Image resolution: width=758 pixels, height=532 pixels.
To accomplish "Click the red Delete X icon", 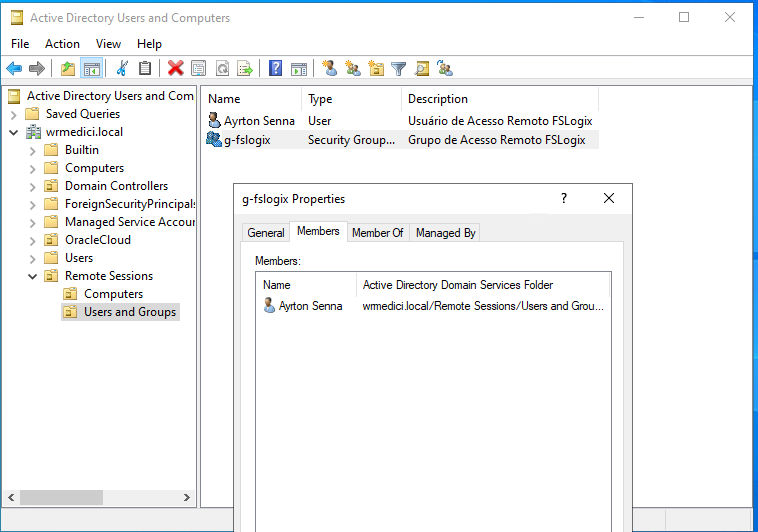I will 175,69.
